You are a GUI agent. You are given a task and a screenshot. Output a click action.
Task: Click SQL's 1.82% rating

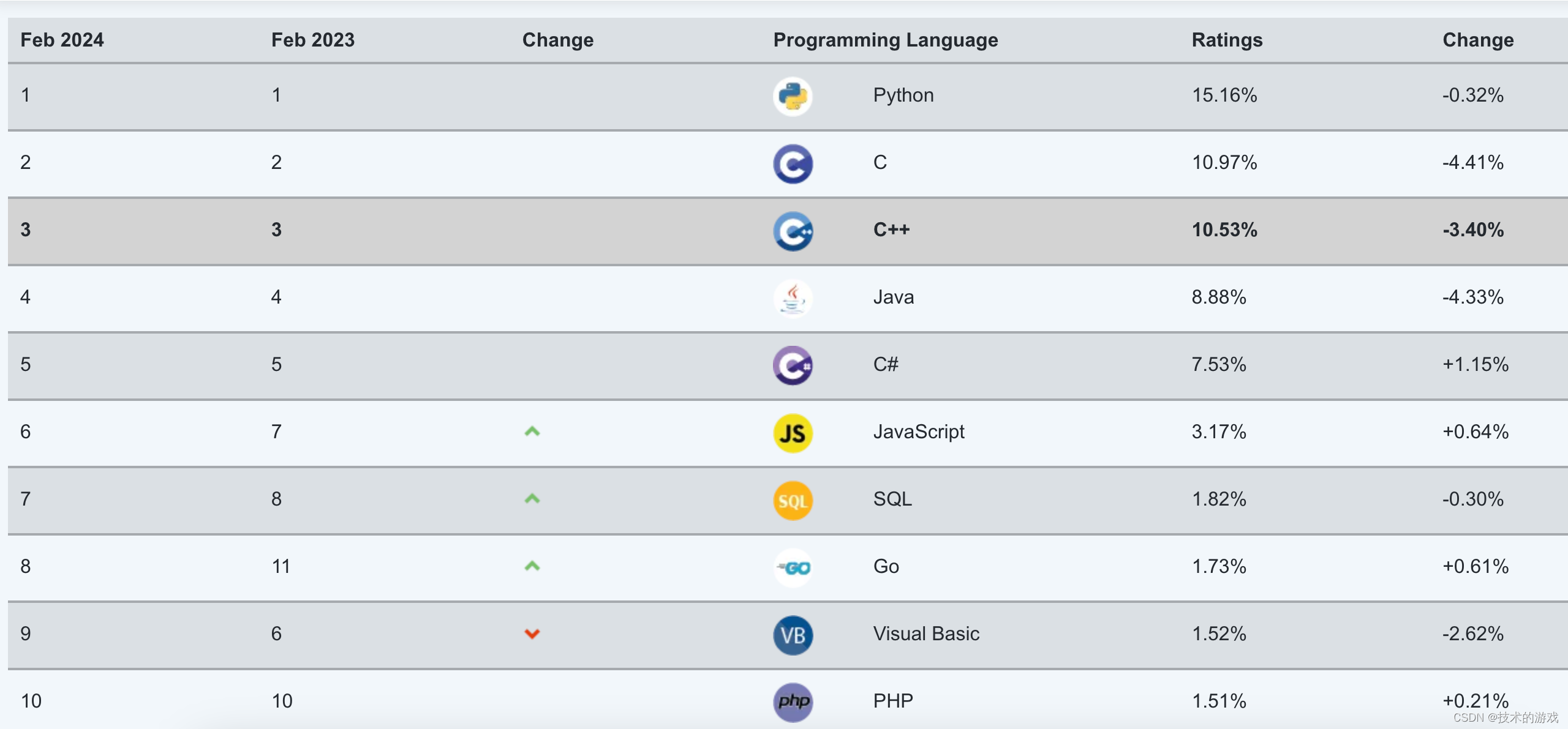[1219, 499]
